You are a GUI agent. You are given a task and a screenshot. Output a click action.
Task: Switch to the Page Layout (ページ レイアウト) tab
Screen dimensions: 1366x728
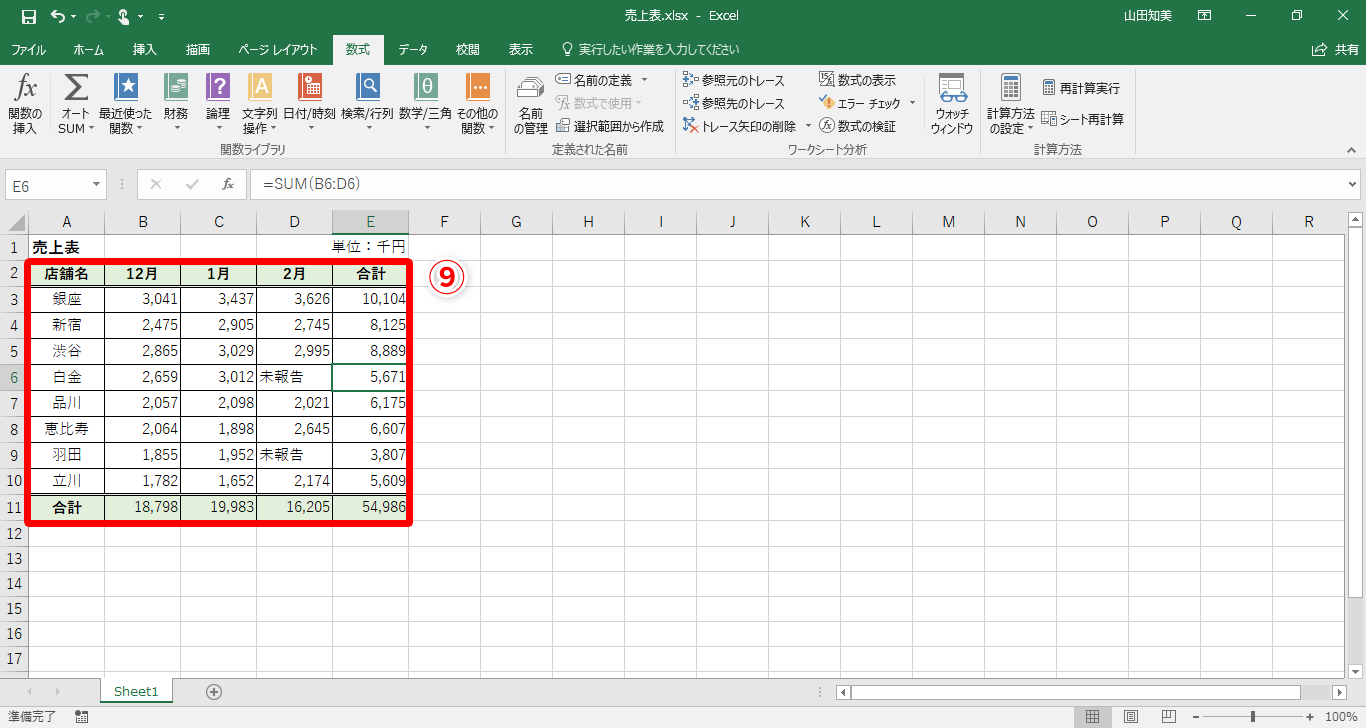point(278,49)
